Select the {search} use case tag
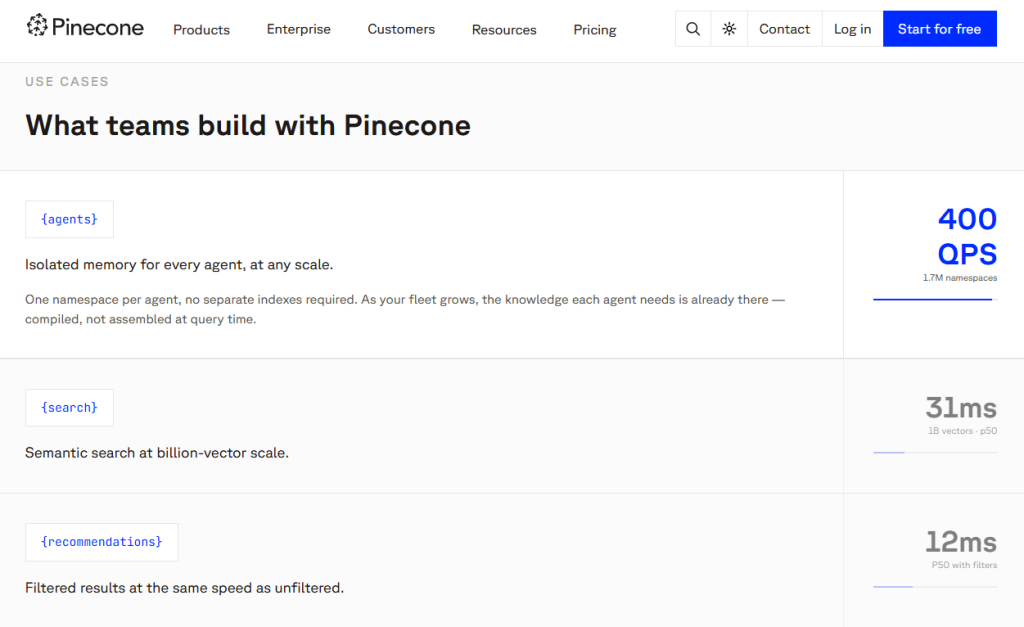1024x627 pixels. tap(69, 408)
